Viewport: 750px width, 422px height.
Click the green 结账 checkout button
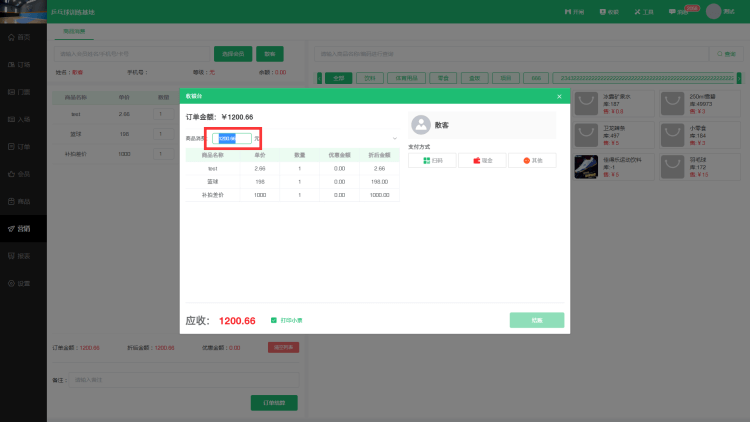[536, 320]
